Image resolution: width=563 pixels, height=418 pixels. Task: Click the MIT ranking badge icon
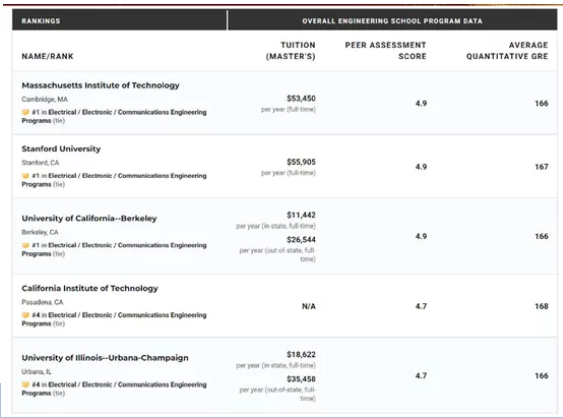pyautogui.click(x=25, y=112)
